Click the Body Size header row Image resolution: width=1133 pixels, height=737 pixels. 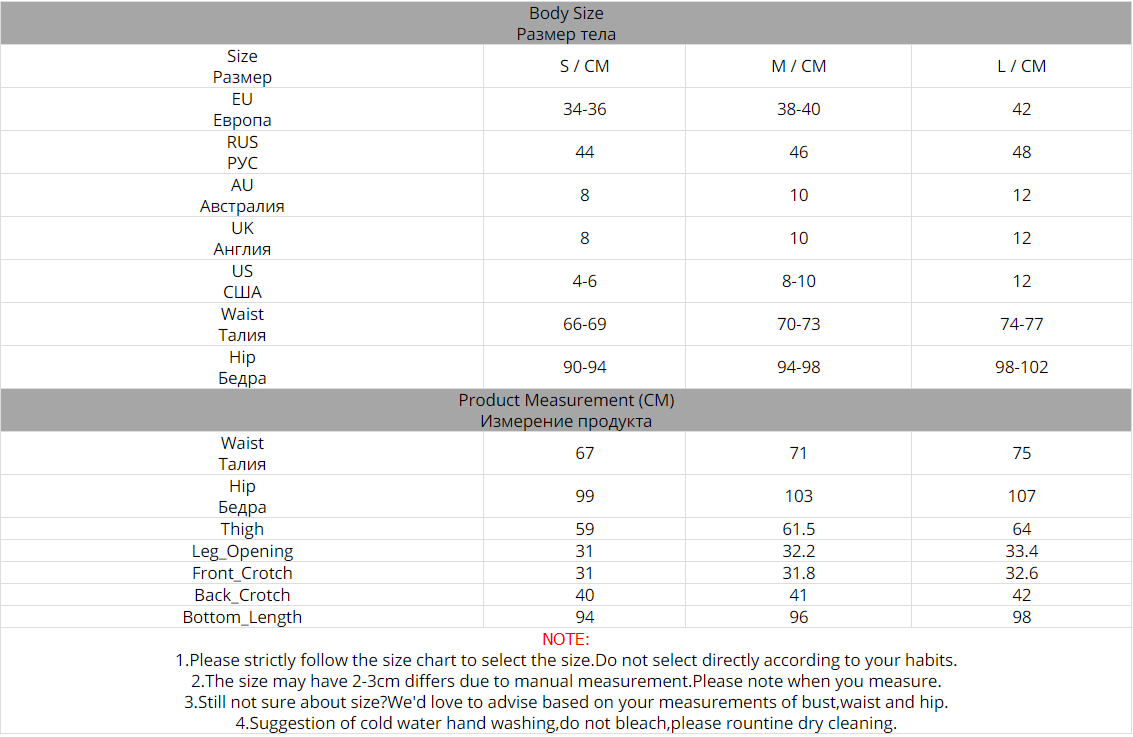(566, 23)
